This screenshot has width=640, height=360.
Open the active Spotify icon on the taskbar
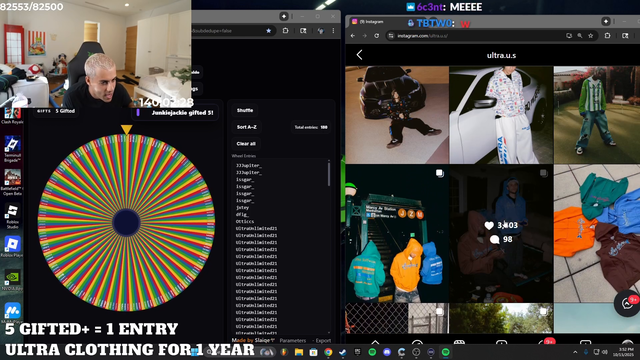446,352
